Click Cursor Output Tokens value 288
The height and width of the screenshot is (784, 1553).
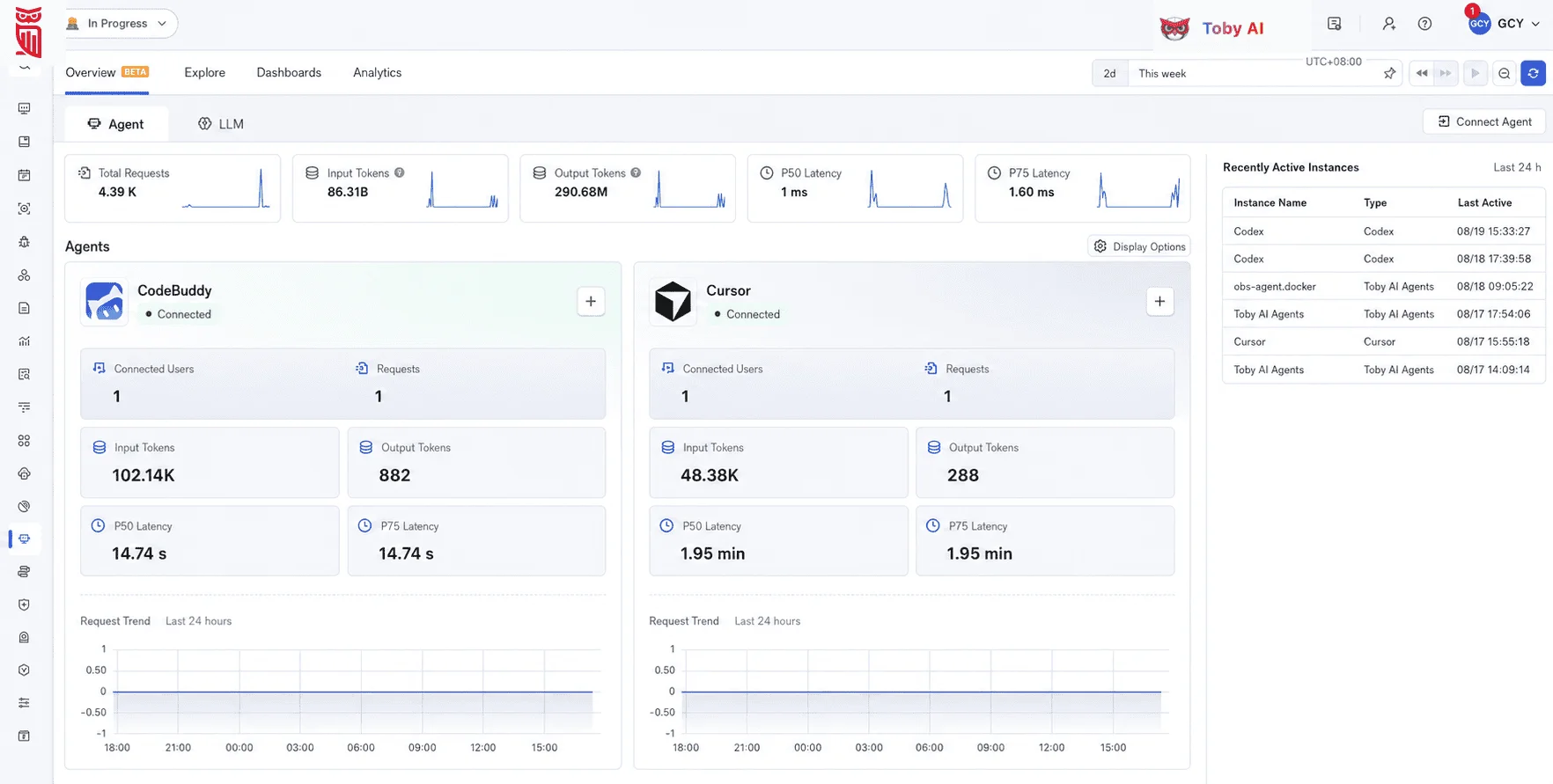[x=963, y=475]
